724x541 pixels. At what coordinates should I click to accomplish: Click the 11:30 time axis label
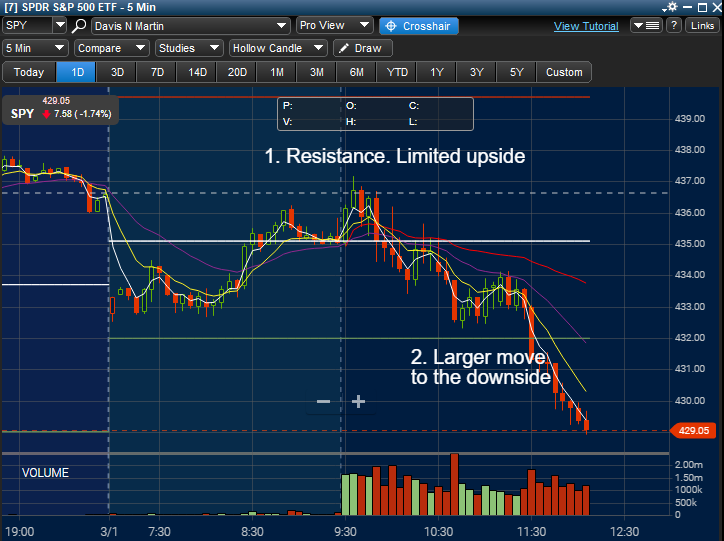(x=531, y=532)
